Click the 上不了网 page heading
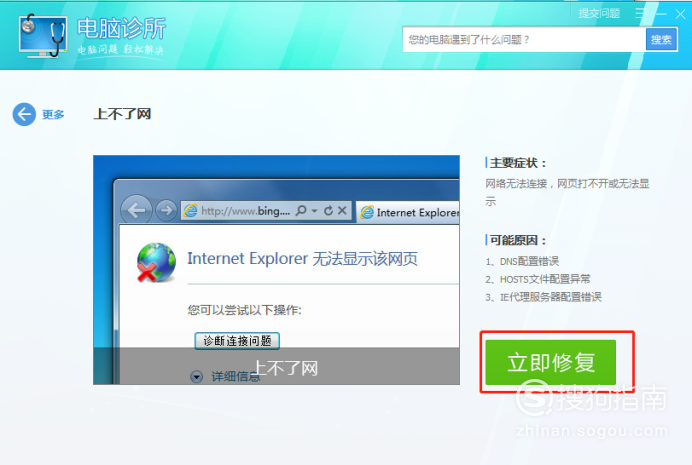Screen dimensions: 692x465 [122, 114]
